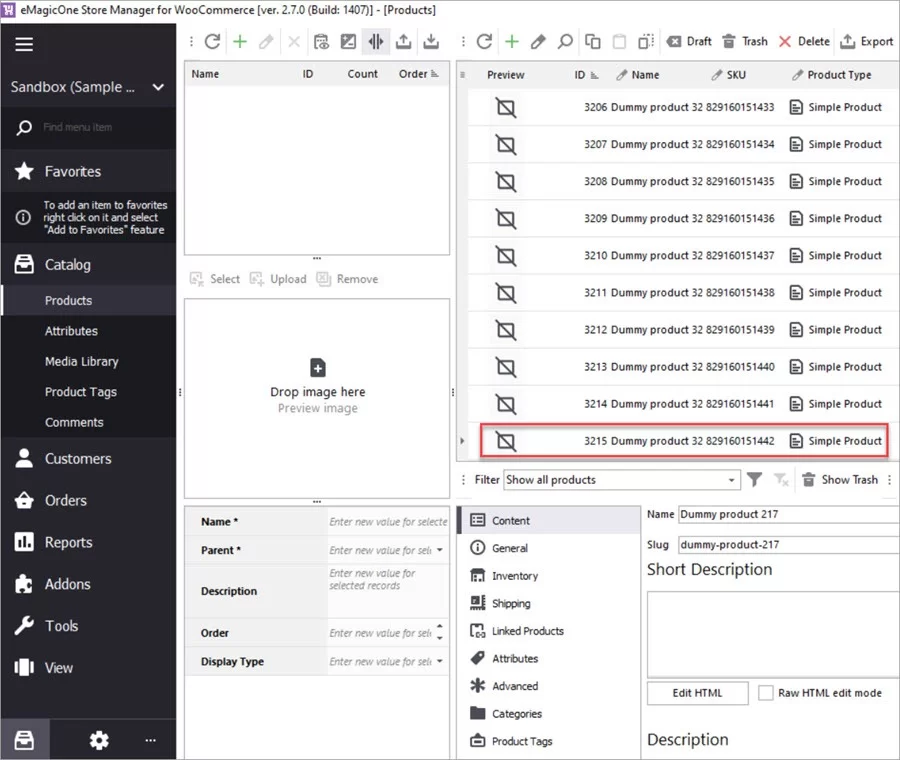
Task: Click the Delete icon in the toolbar
Action: click(x=804, y=41)
